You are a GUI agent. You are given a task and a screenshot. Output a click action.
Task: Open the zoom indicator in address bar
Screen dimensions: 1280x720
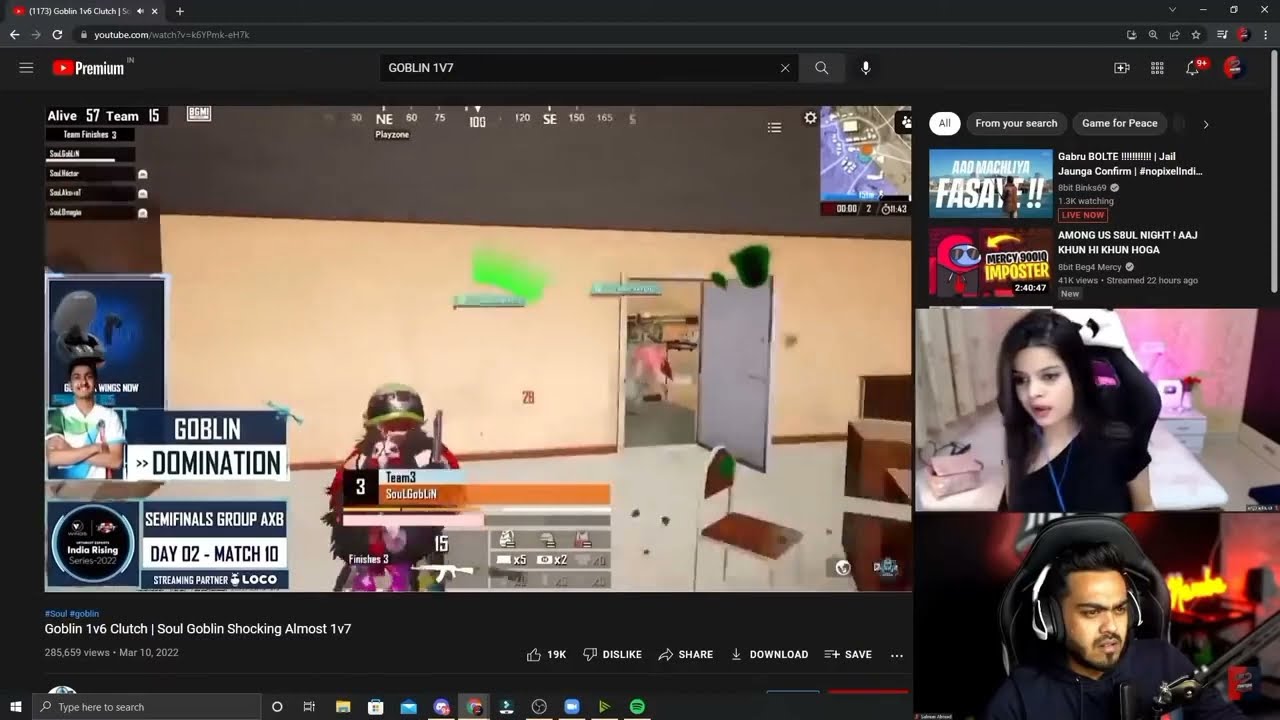click(x=1153, y=35)
